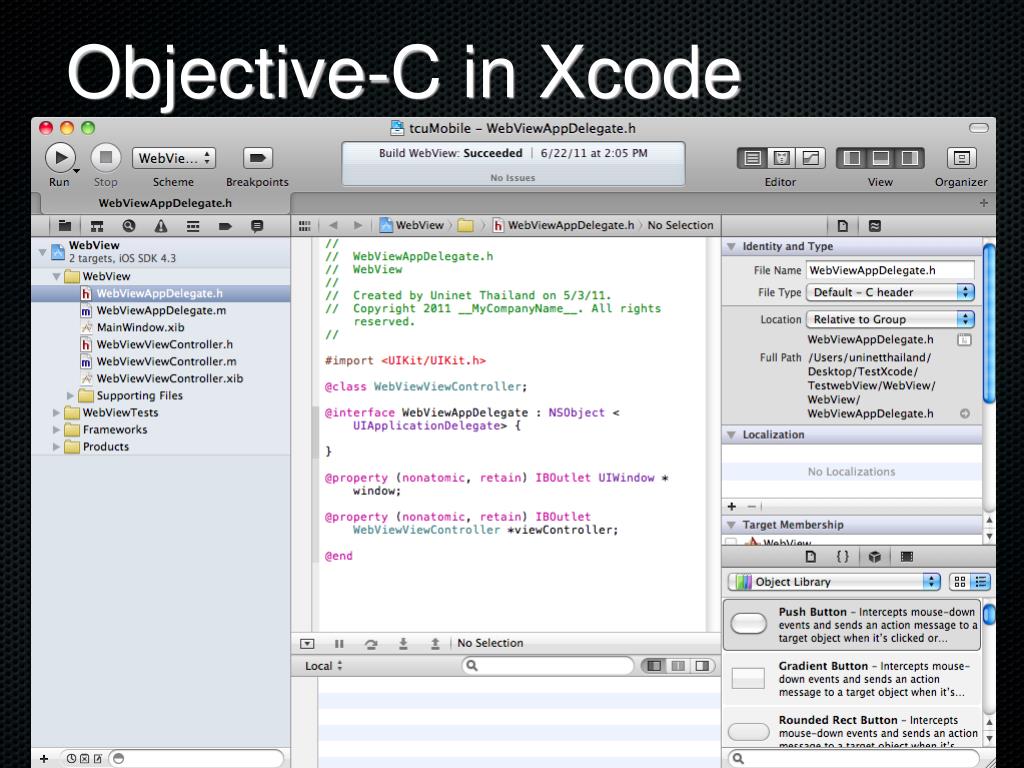This screenshot has height=768, width=1024.
Task: Show the Quick Help inspector
Action: 874,226
